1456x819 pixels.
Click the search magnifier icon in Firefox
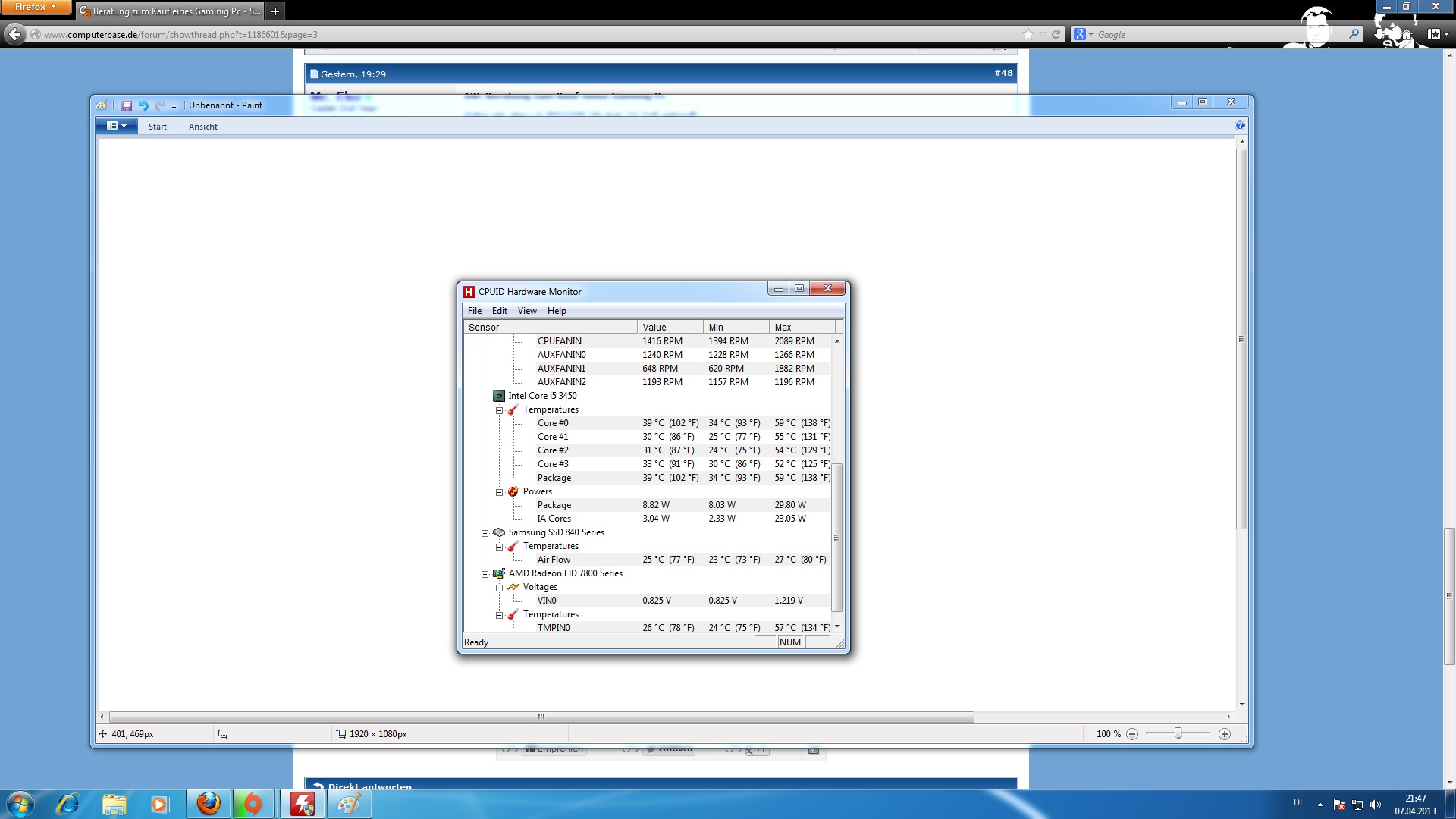pos(1354,34)
